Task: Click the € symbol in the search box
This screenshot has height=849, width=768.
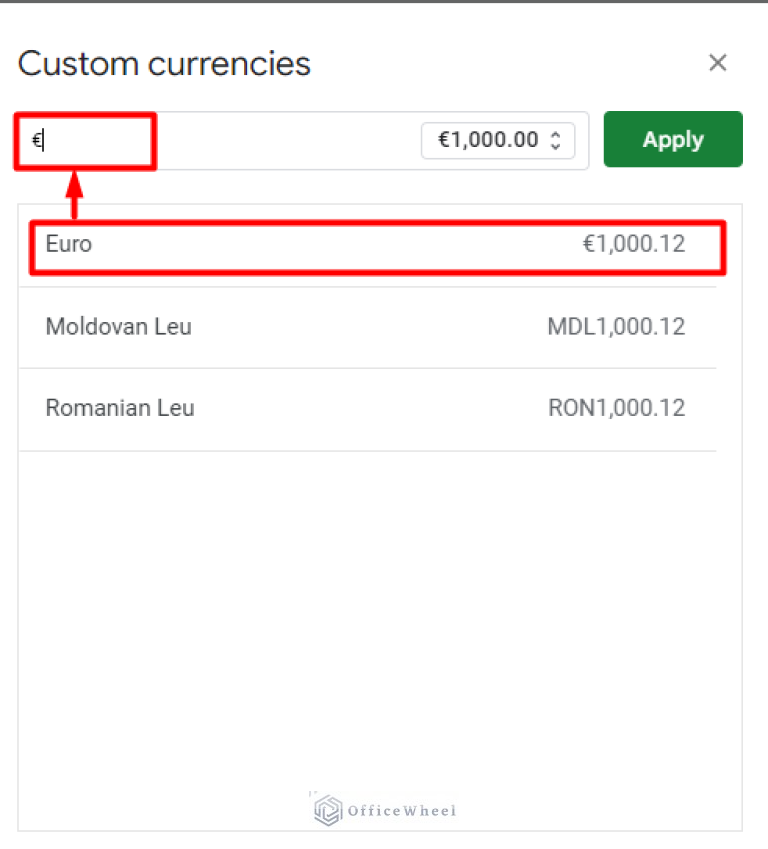Action: (38, 140)
